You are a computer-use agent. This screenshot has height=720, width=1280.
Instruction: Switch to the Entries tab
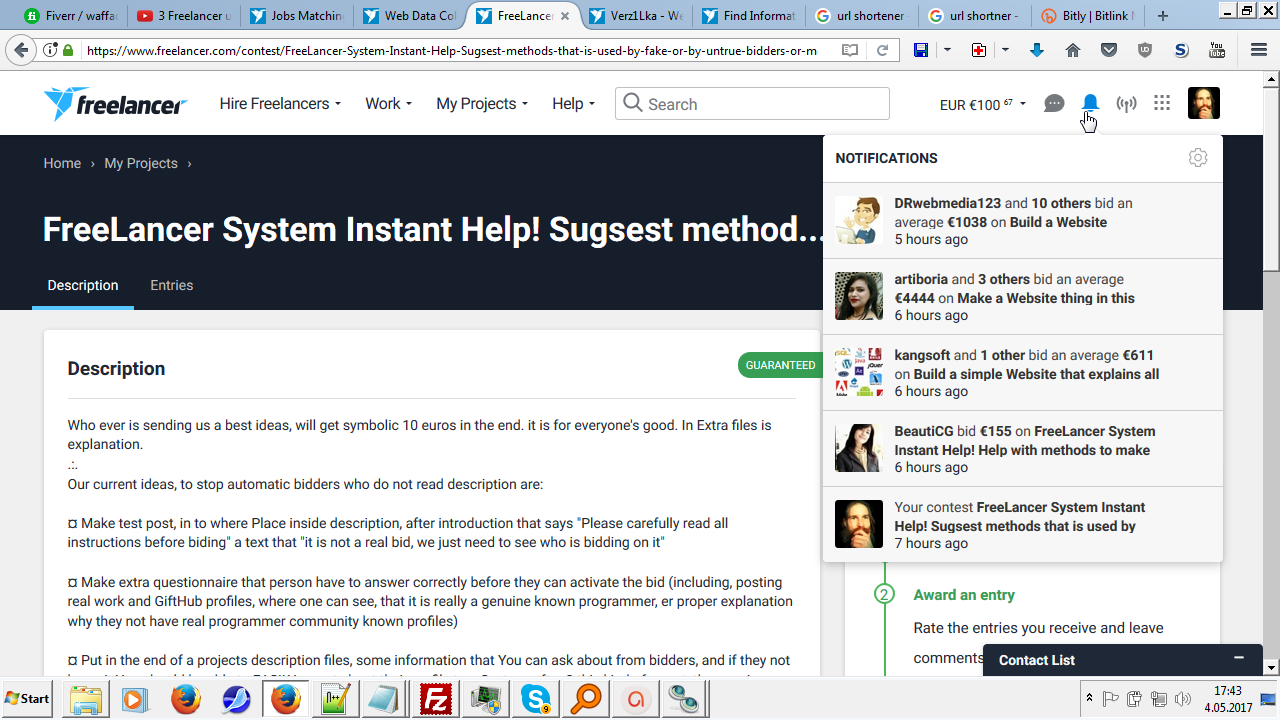pos(171,285)
